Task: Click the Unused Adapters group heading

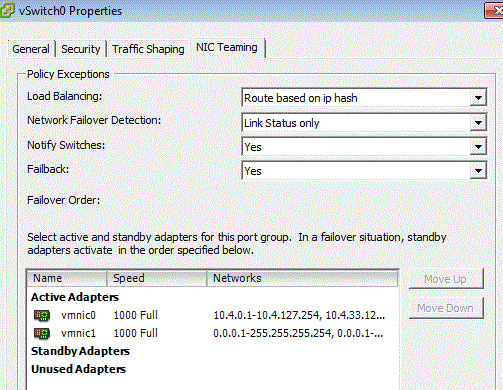Action: click(78, 369)
